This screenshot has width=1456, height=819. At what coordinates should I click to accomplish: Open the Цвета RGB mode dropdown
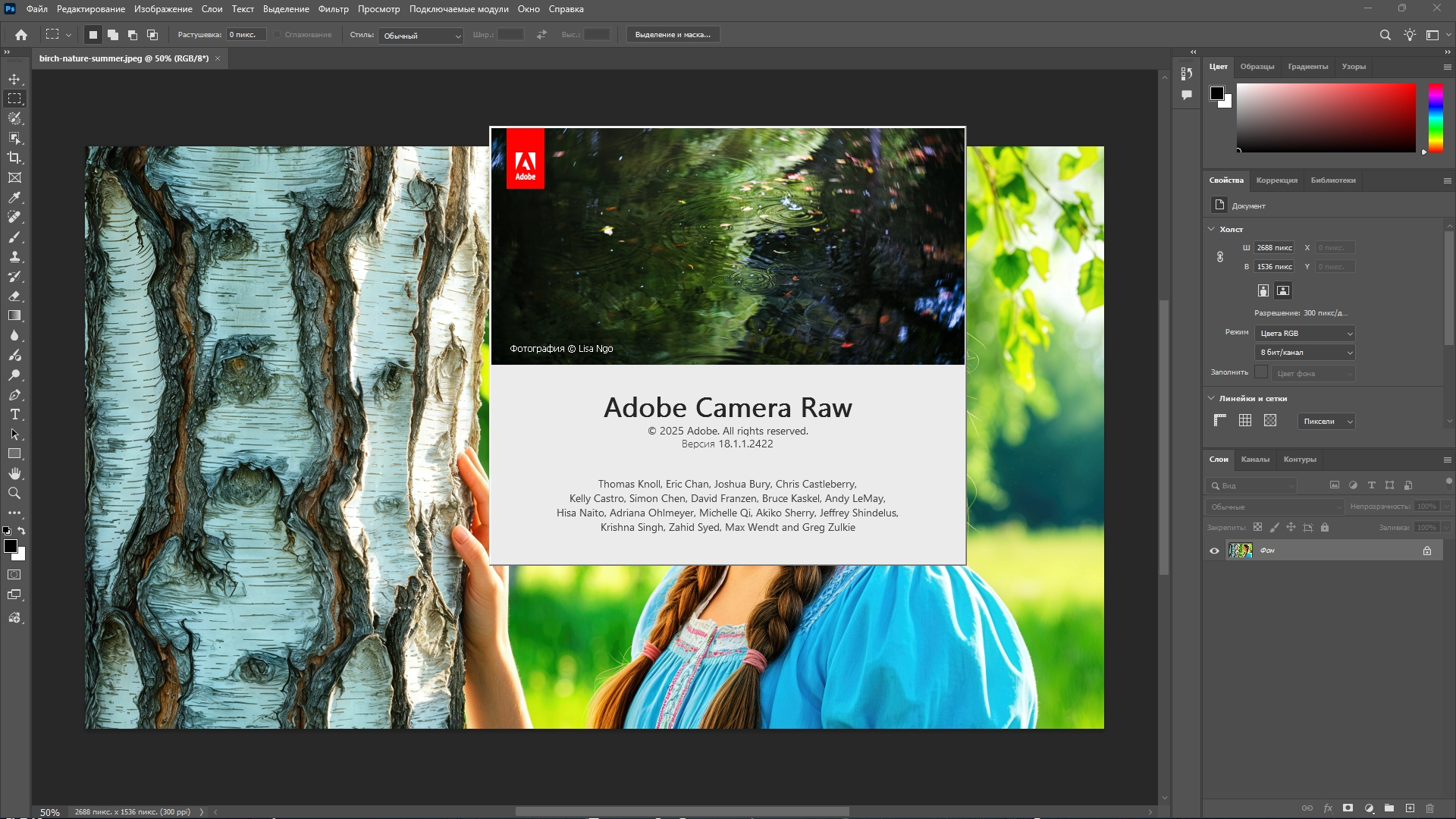click(1305, 334)
